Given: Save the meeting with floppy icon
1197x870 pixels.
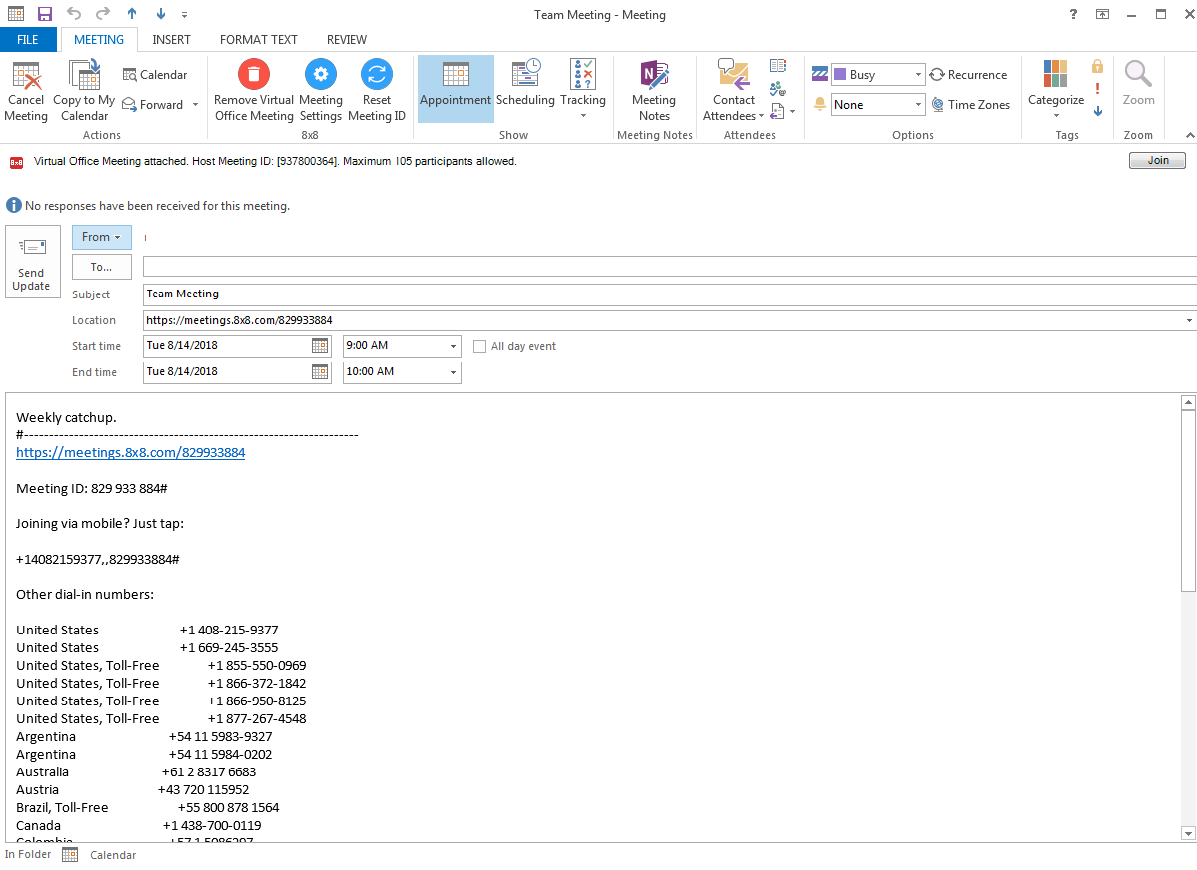Looking at the screenshot, I should pyautogui.click(x=45, y=14).
